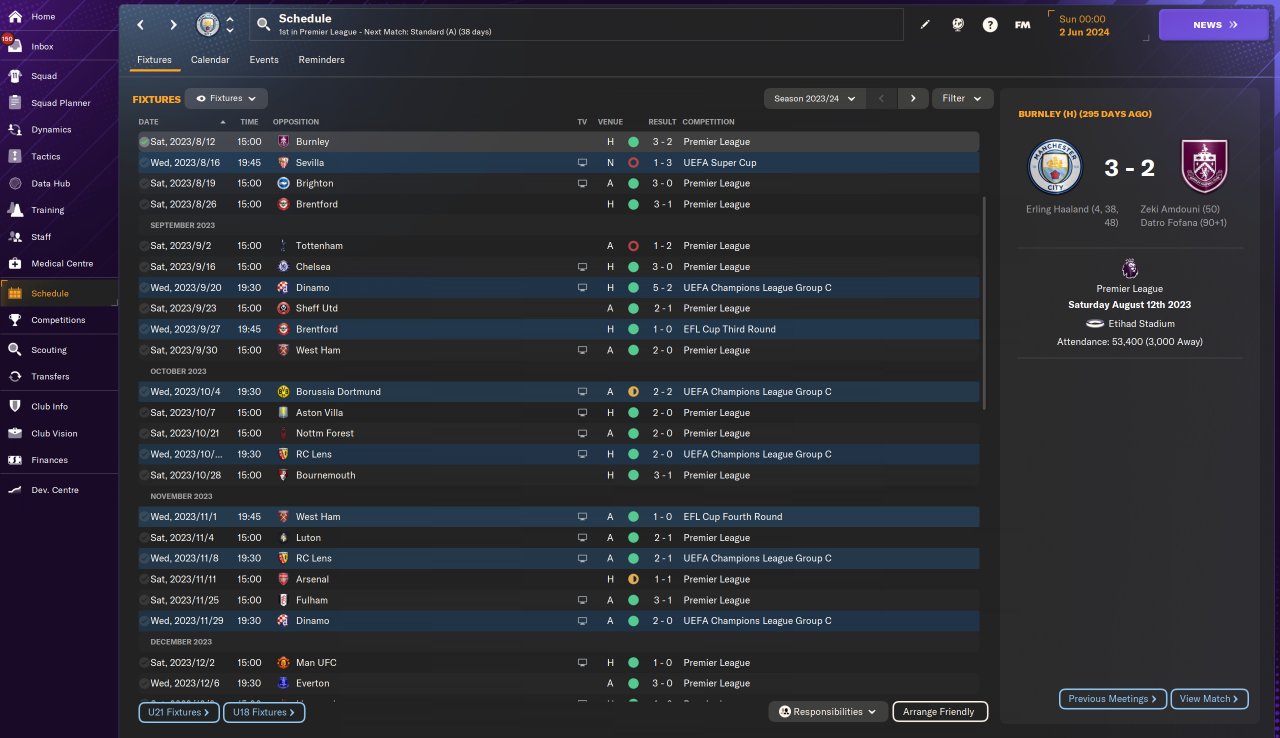Expand the Filter dropdown

tap(962, 98)
